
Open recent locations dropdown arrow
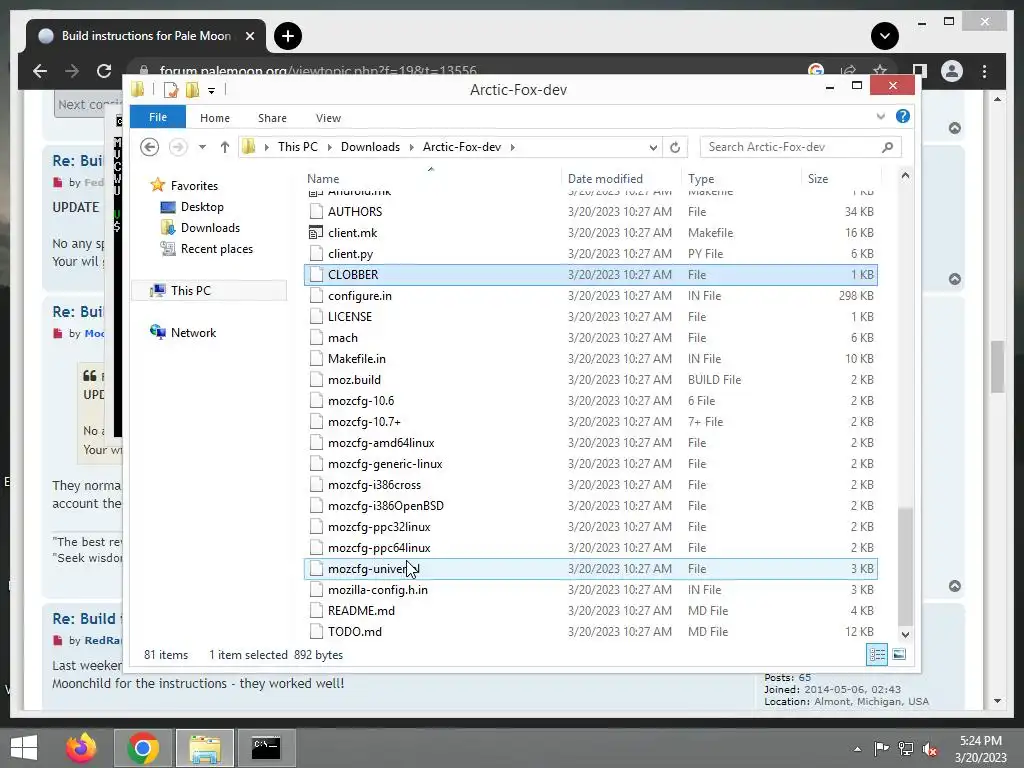(x=202, y=147)
